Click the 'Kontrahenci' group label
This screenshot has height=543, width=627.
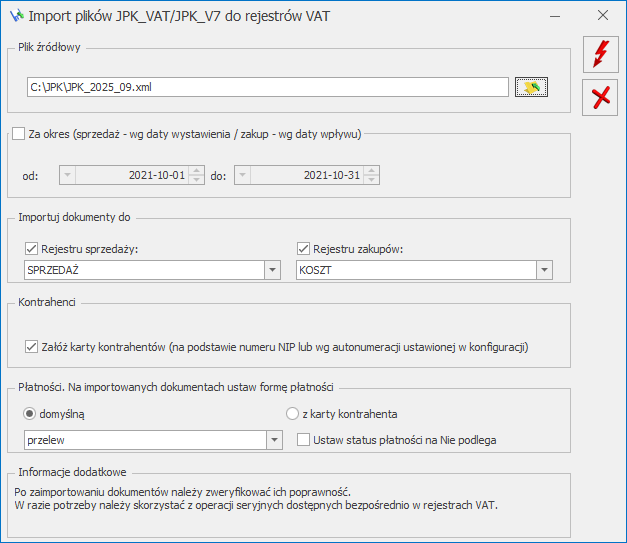[x=47, y=302]
